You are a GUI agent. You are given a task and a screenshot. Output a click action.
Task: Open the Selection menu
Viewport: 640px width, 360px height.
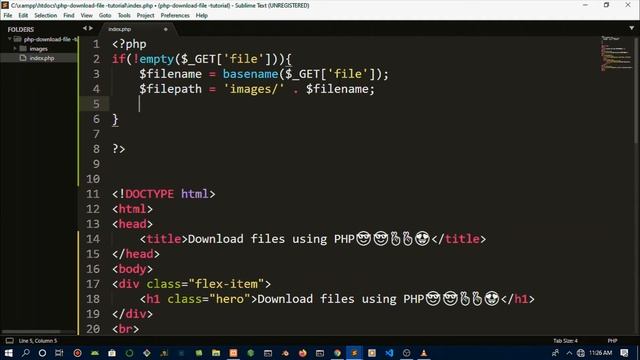click(x=45, y=16)
